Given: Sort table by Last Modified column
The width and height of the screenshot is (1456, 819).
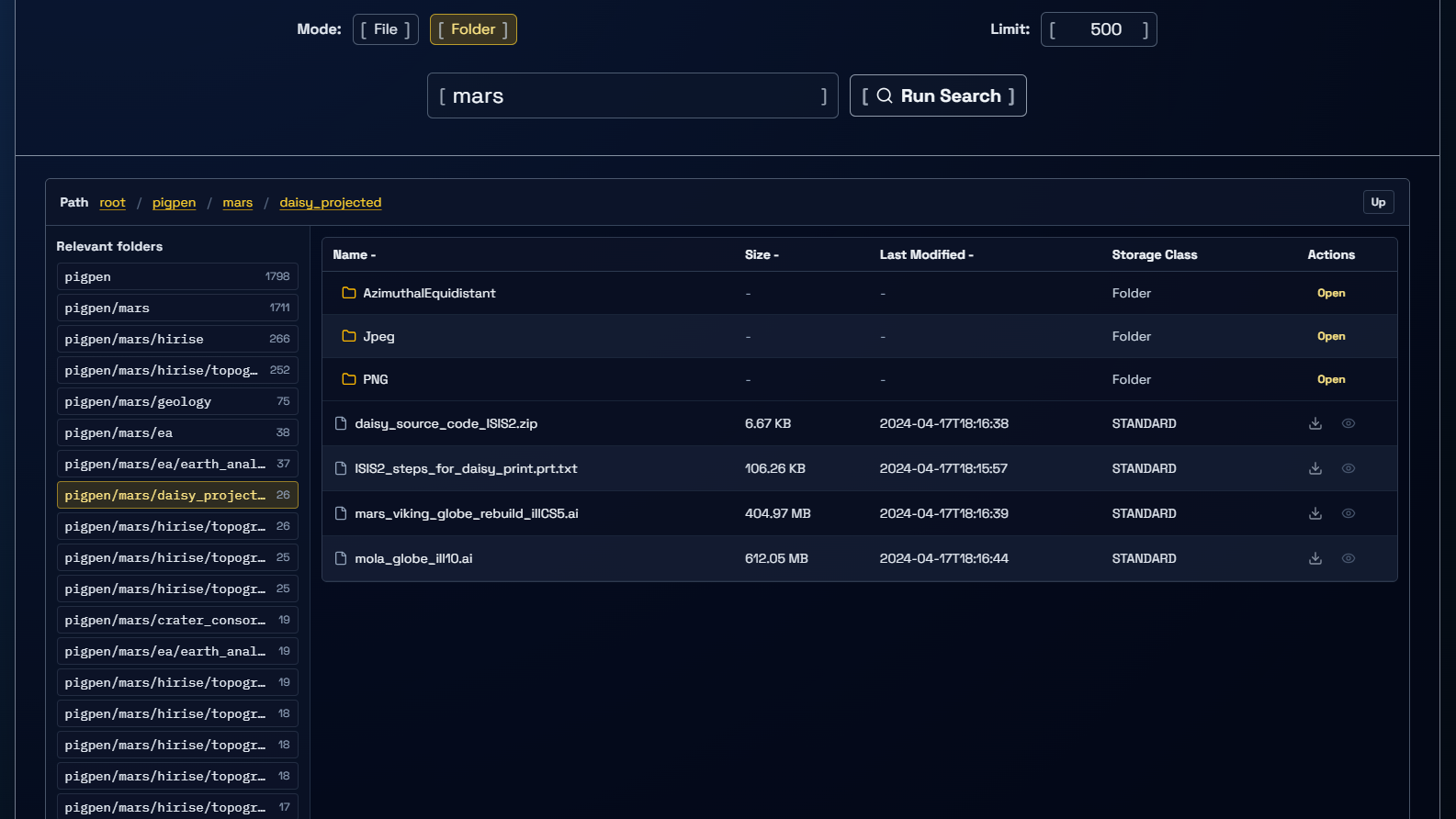Looking at the screenshot, I should 927,254.
